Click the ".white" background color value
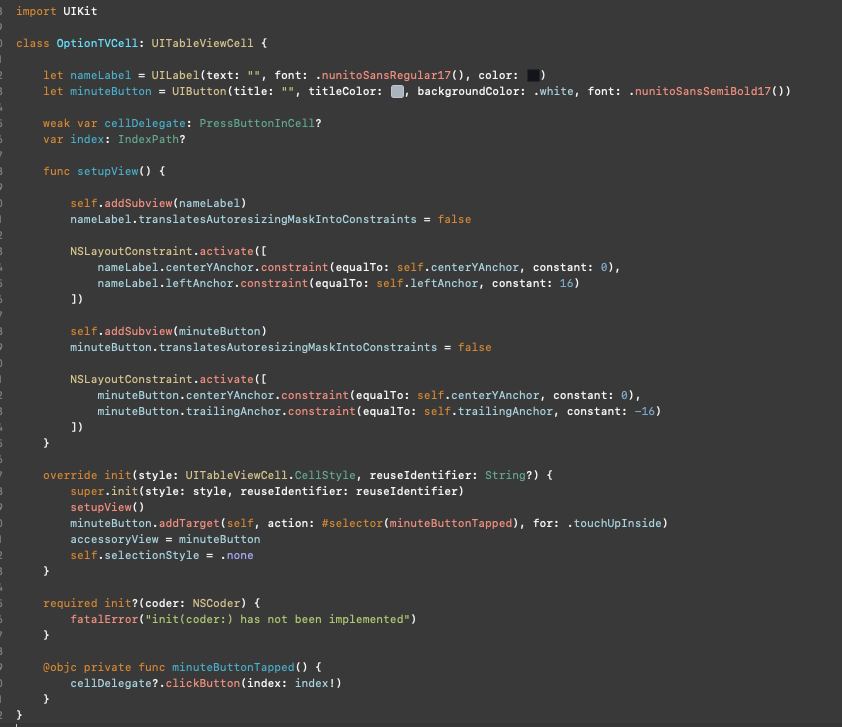842x727 pixels. (x=553, y=91)
